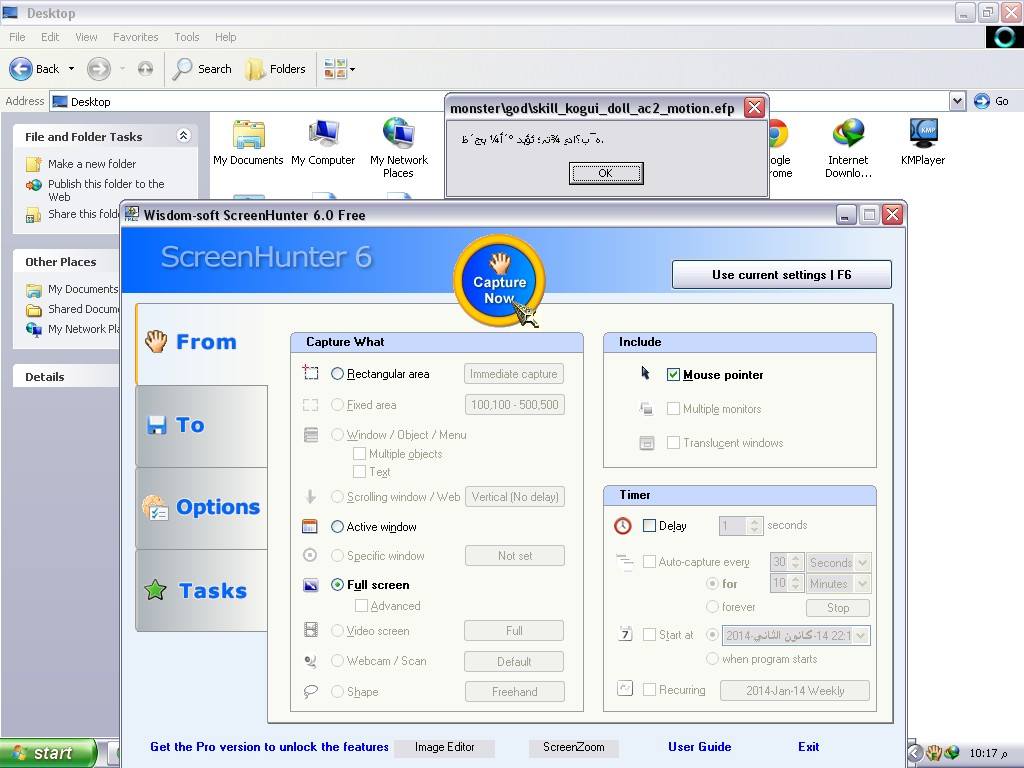Click the floppy disk icon on To tab
Screen dimensions: 1024x768
point(157,424)
